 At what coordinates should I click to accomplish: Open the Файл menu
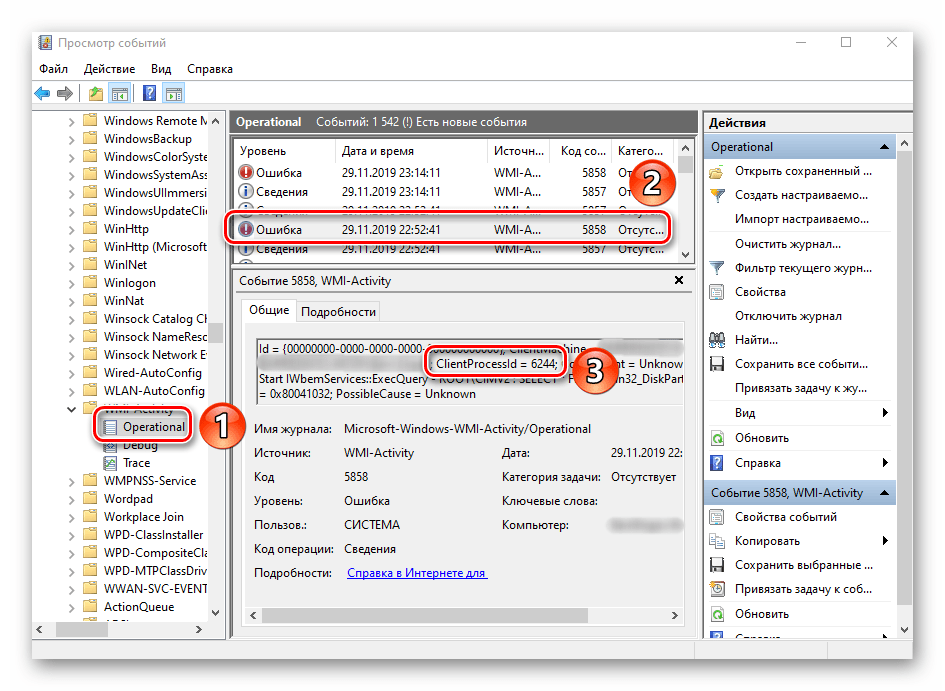[54, 69]
